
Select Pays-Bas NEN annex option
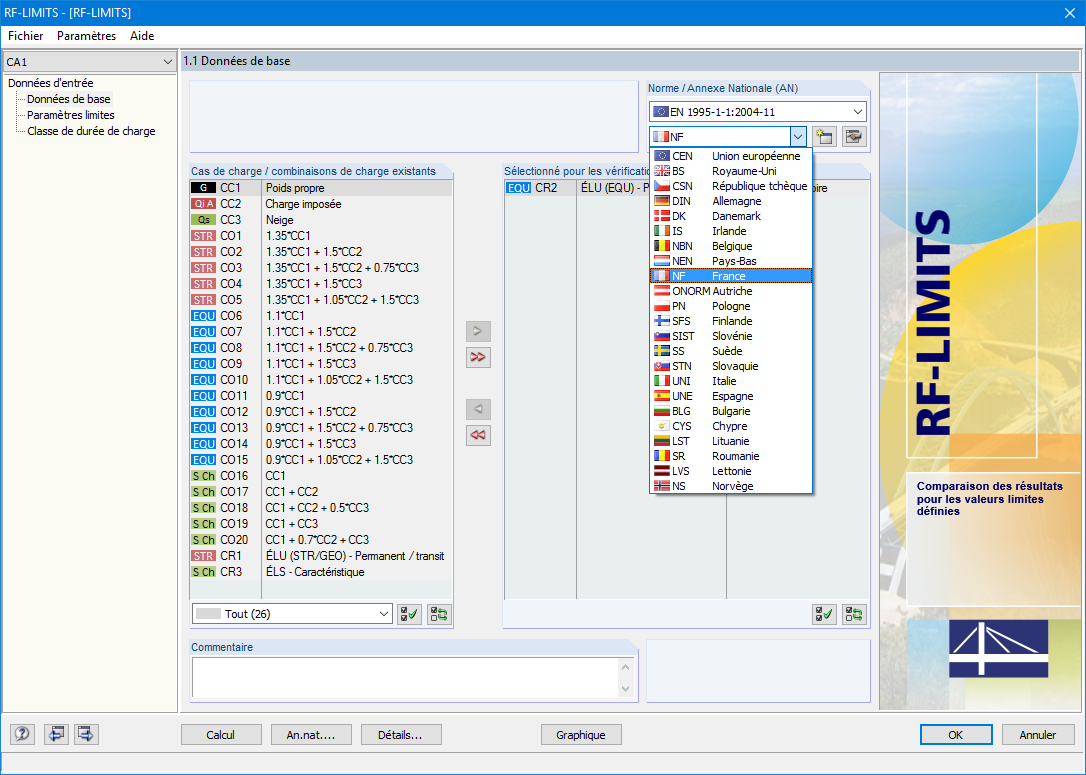tap(731, 261)
